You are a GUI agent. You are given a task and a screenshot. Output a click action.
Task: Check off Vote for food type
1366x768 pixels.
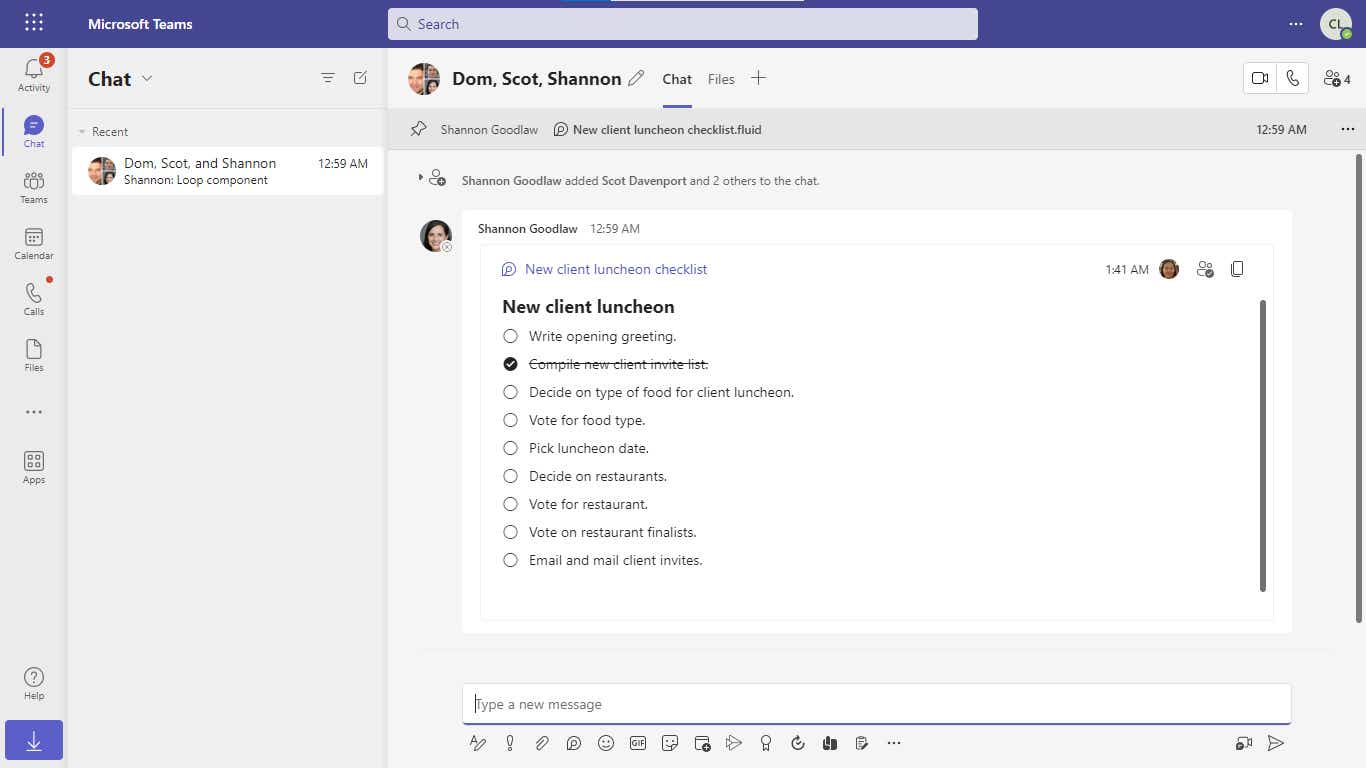pyautogui.click(x=511, y=420)
